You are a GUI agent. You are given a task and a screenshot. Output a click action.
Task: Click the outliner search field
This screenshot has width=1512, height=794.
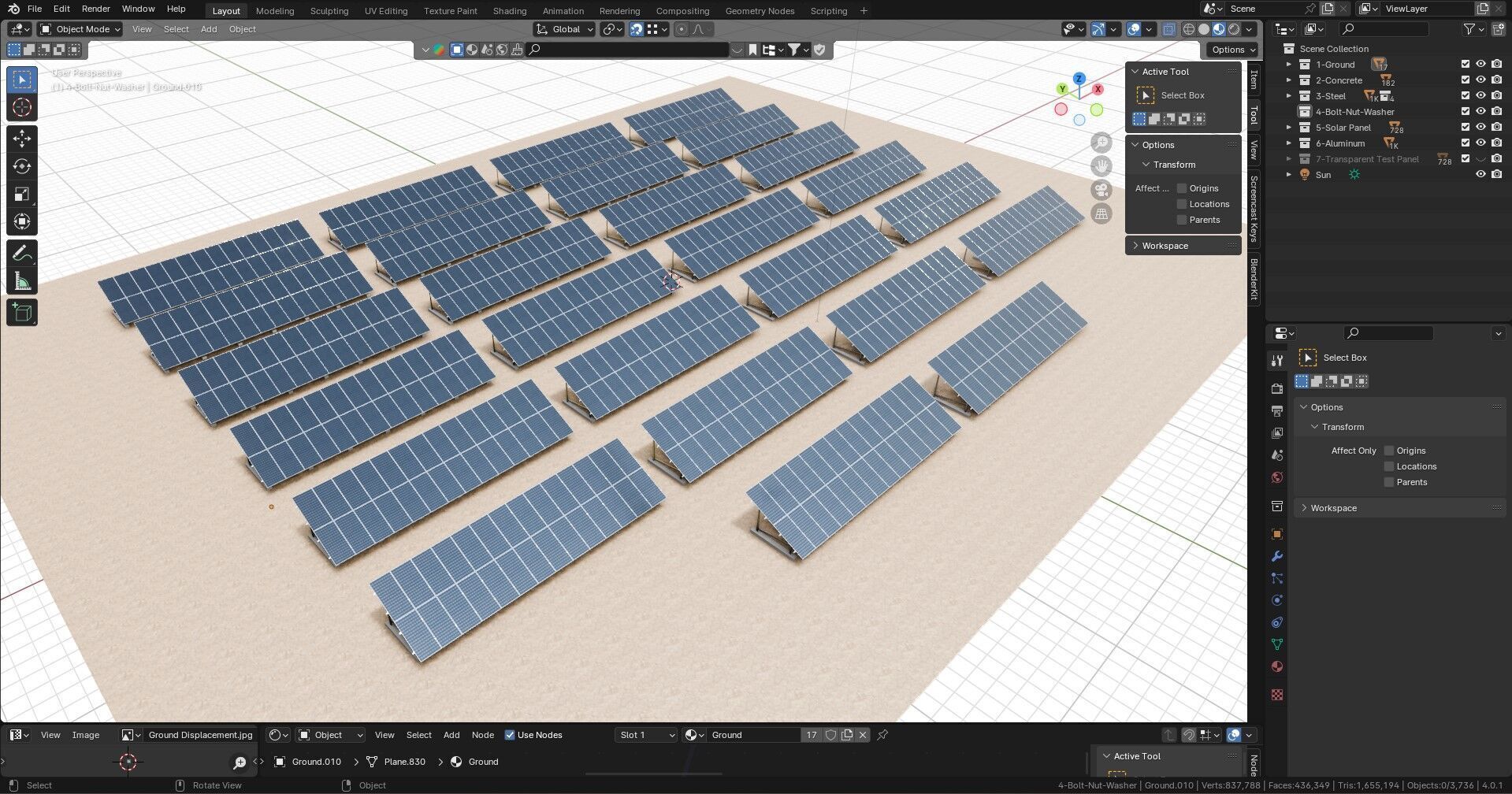coord(1384,29)
